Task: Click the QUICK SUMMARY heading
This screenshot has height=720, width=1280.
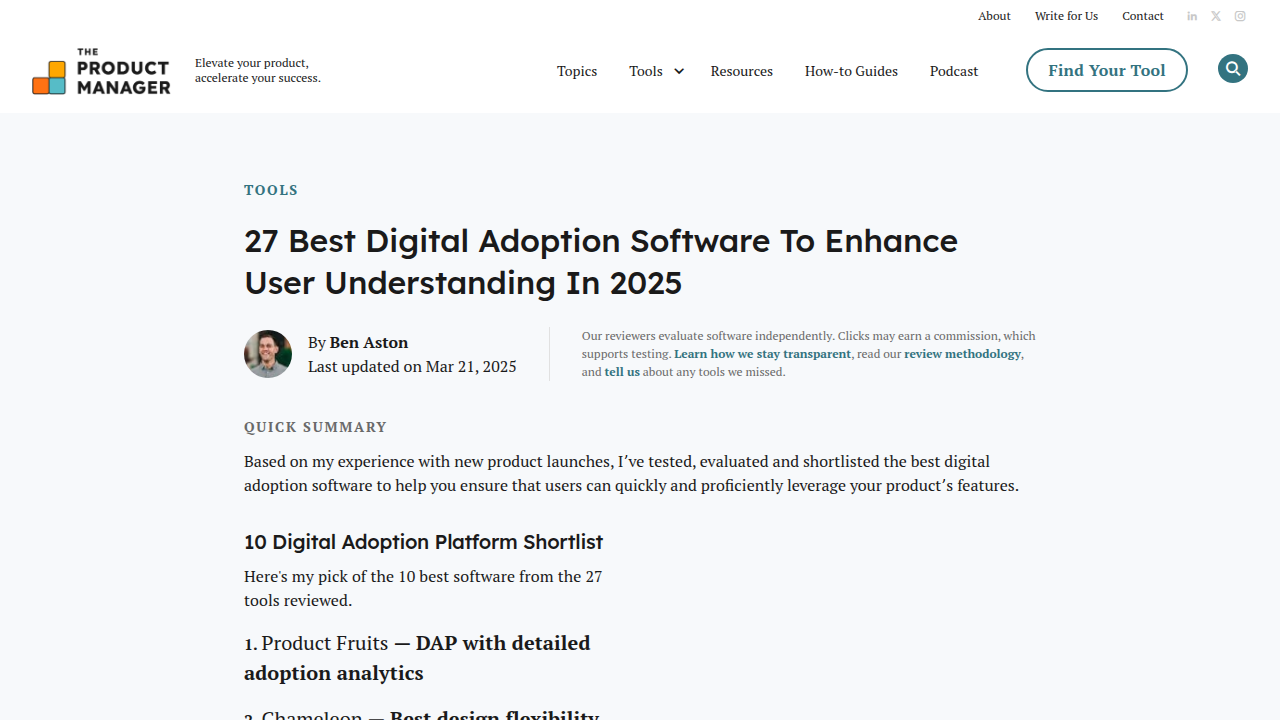Action: (x=315, y=427)
